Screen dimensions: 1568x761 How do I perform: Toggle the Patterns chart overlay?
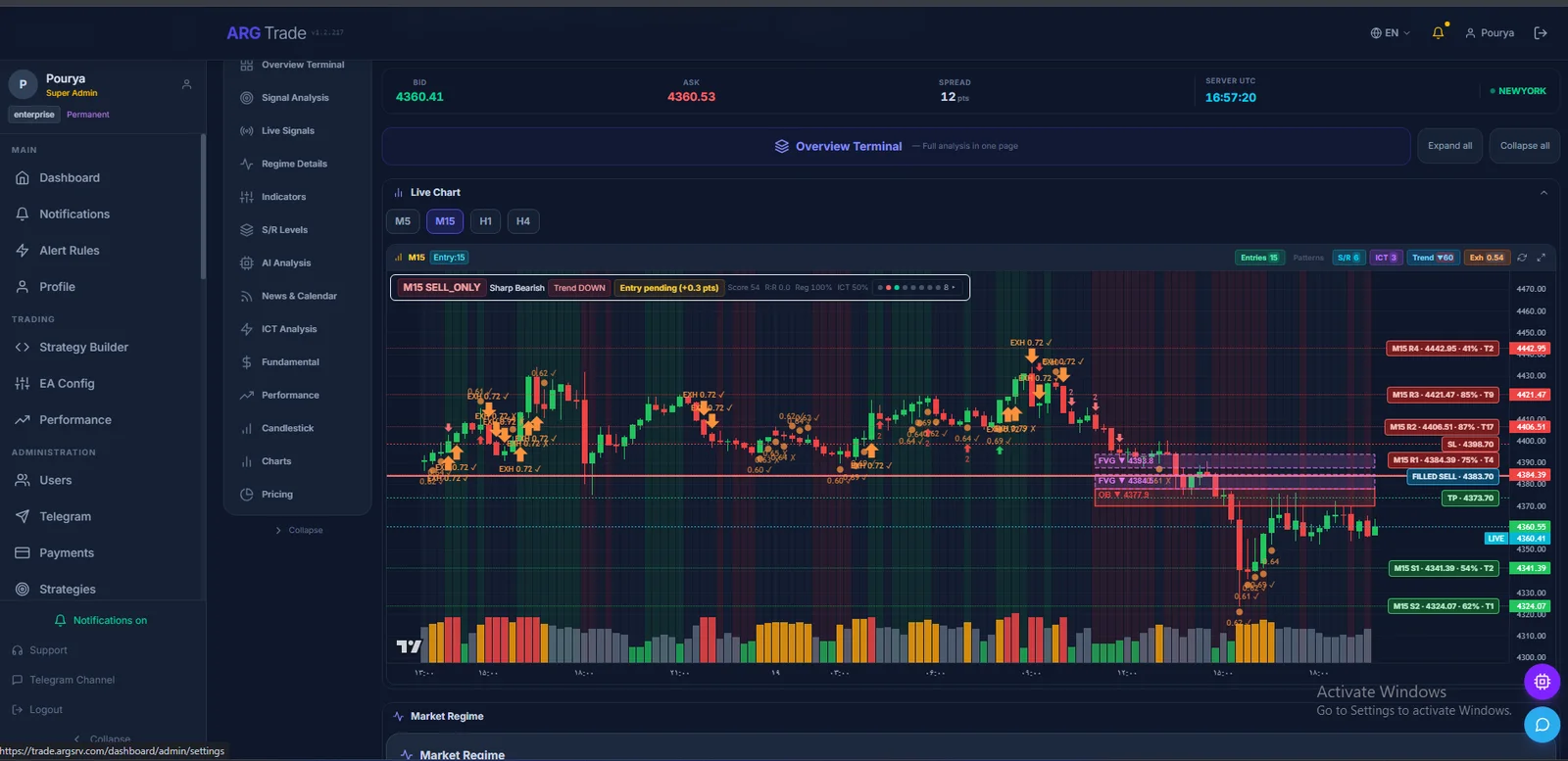coord(1308,258)
